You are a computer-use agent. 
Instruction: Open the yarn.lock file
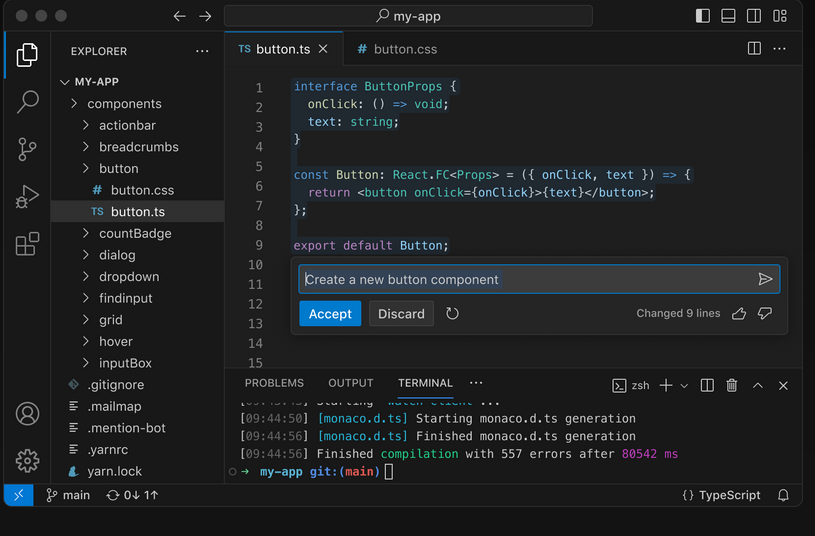pyautogui.click(x=138, y=471)
